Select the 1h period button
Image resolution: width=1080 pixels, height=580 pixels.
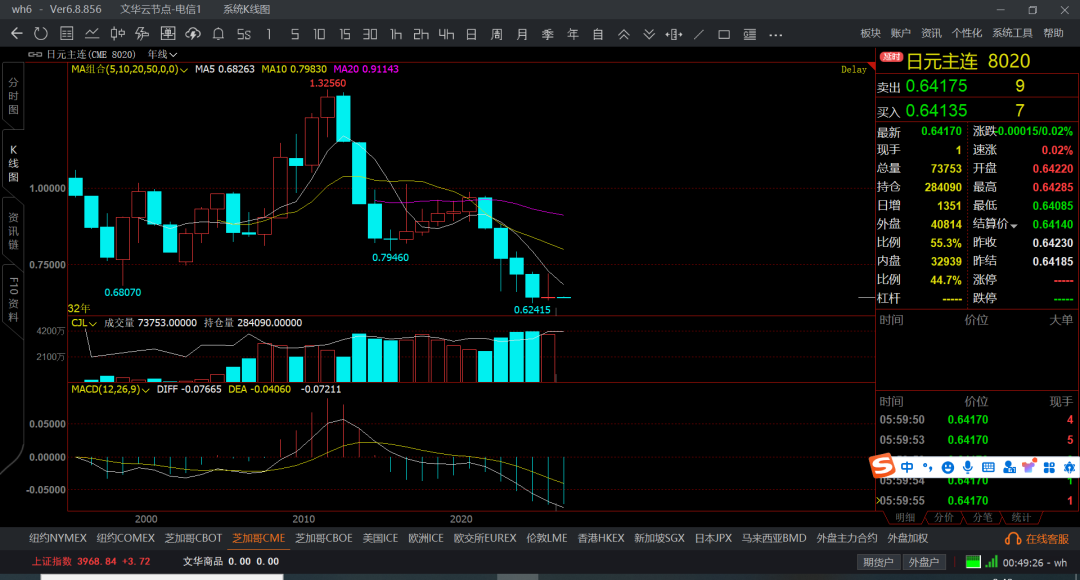[396, 34]
